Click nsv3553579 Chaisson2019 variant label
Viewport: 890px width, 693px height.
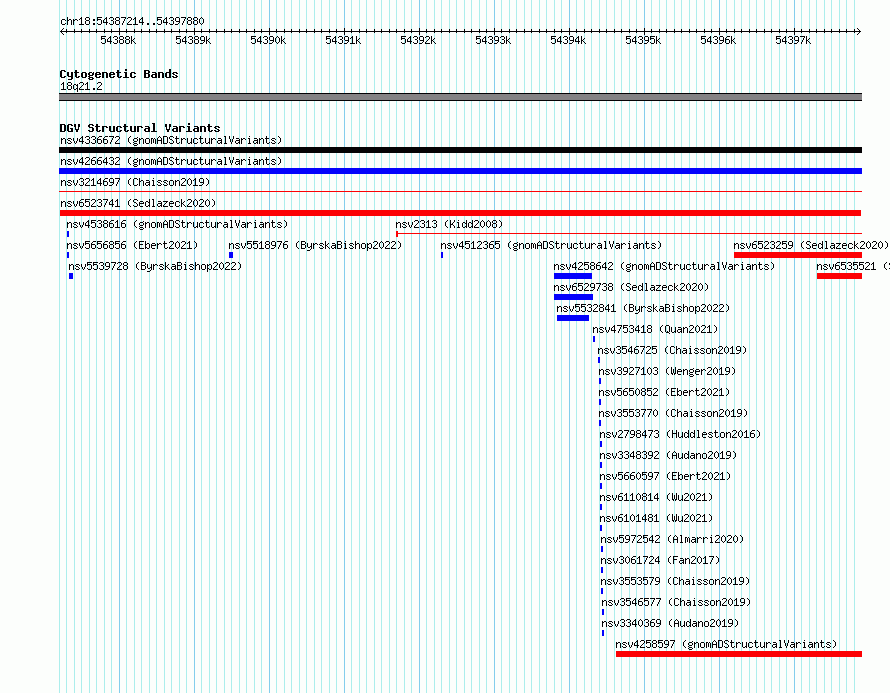[x=675, y=581]
